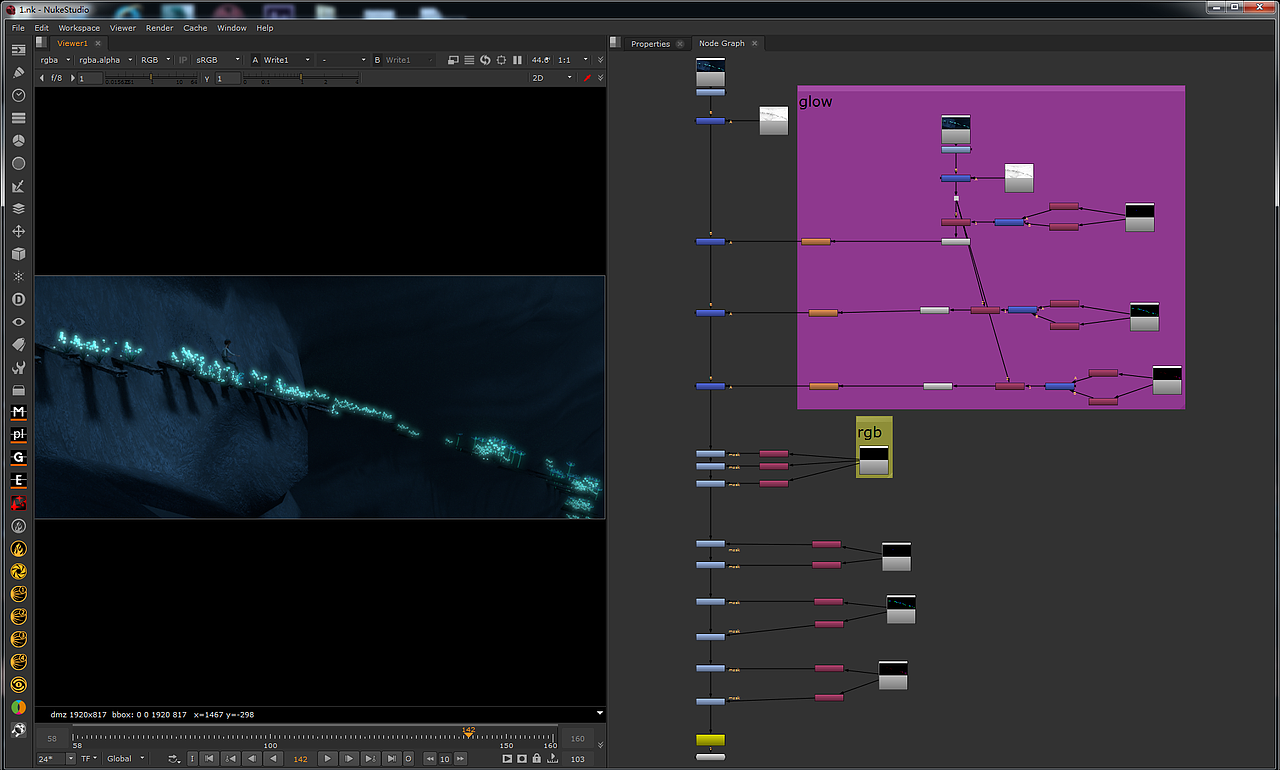The width and height of the screenshot is (1280, 770).
Task: Open the 1:1 zoom level dropdown
Action: click(x=571, y=60)
